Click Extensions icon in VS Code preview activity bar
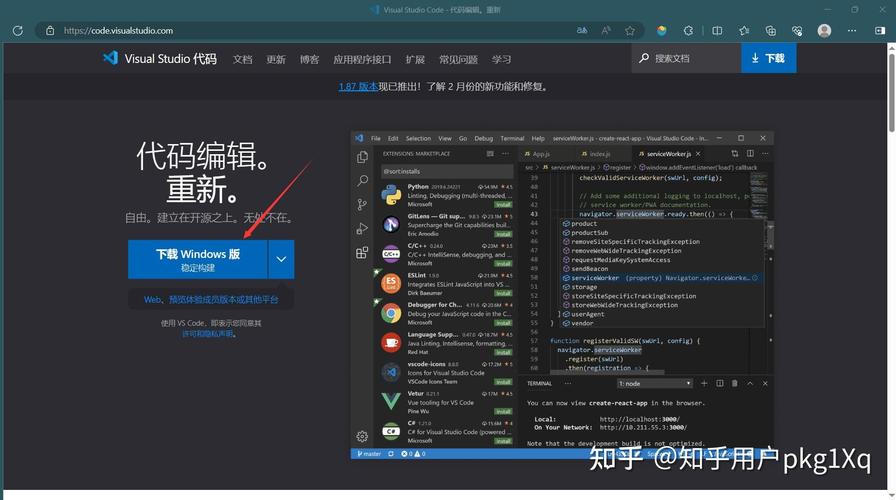This screenshot has height=500, width=896. [362, 253]
